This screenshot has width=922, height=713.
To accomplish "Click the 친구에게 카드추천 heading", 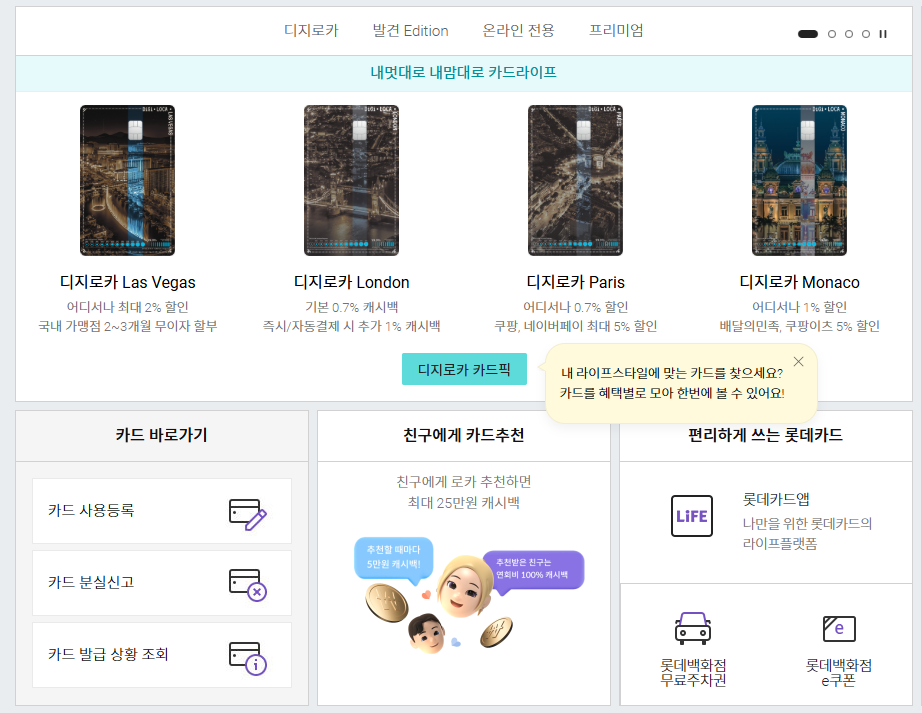I will [464, 435].
